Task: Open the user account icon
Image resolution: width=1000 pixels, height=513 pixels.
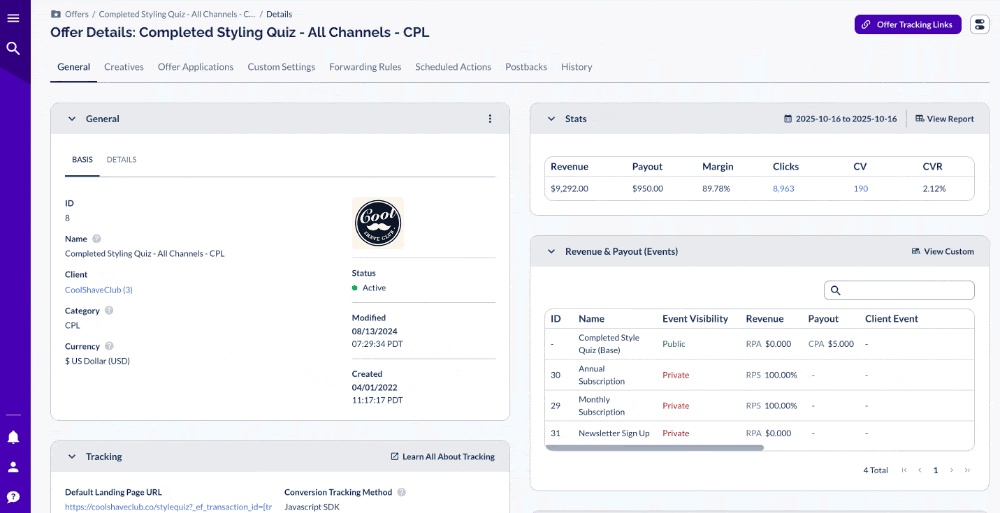Action: click(13, 467)
